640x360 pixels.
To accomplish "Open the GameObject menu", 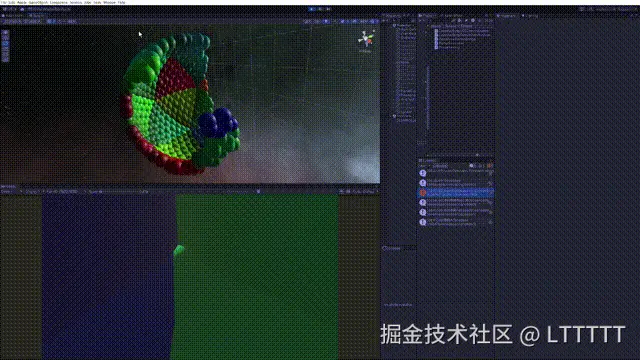I will [x=38, y=2].
